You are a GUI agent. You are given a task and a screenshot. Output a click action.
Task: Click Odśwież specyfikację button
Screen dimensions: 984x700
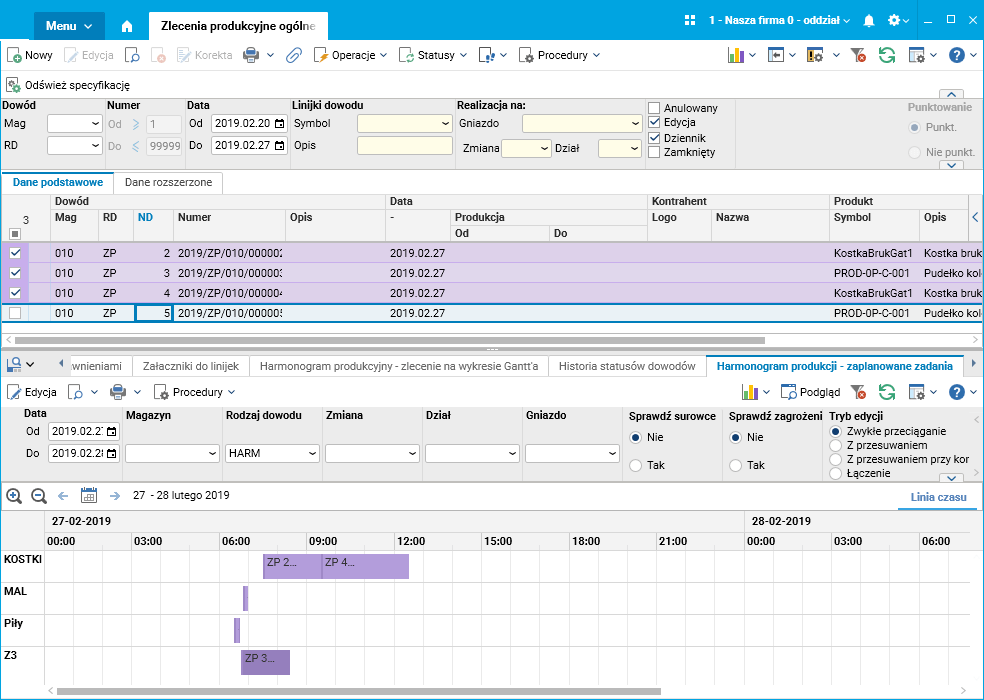click(x=68, y=85)
